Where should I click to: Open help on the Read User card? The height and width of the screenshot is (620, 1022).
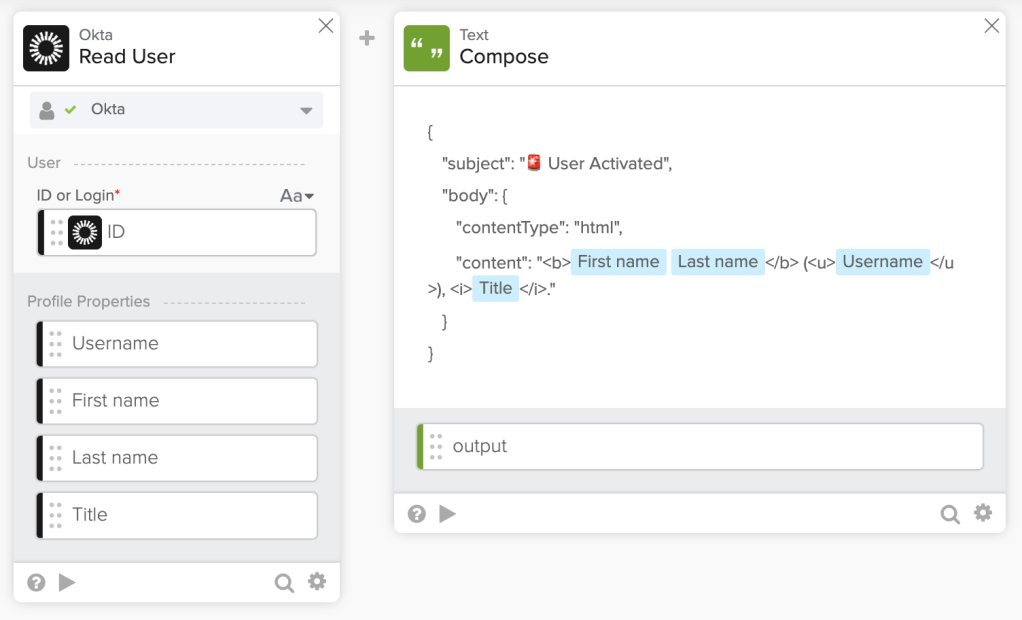coord(36,582)
